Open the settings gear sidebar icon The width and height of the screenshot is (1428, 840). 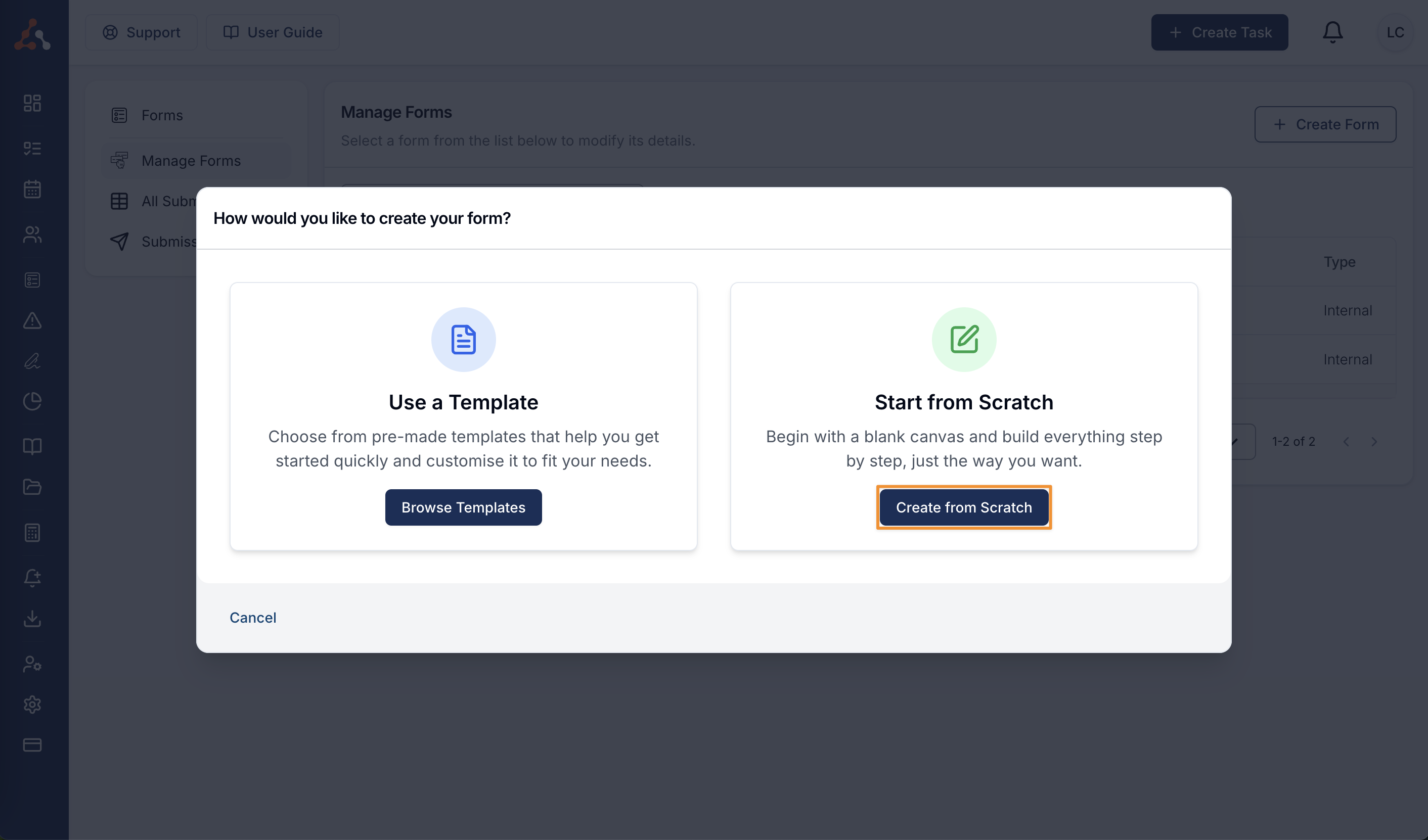click(32, 704)
